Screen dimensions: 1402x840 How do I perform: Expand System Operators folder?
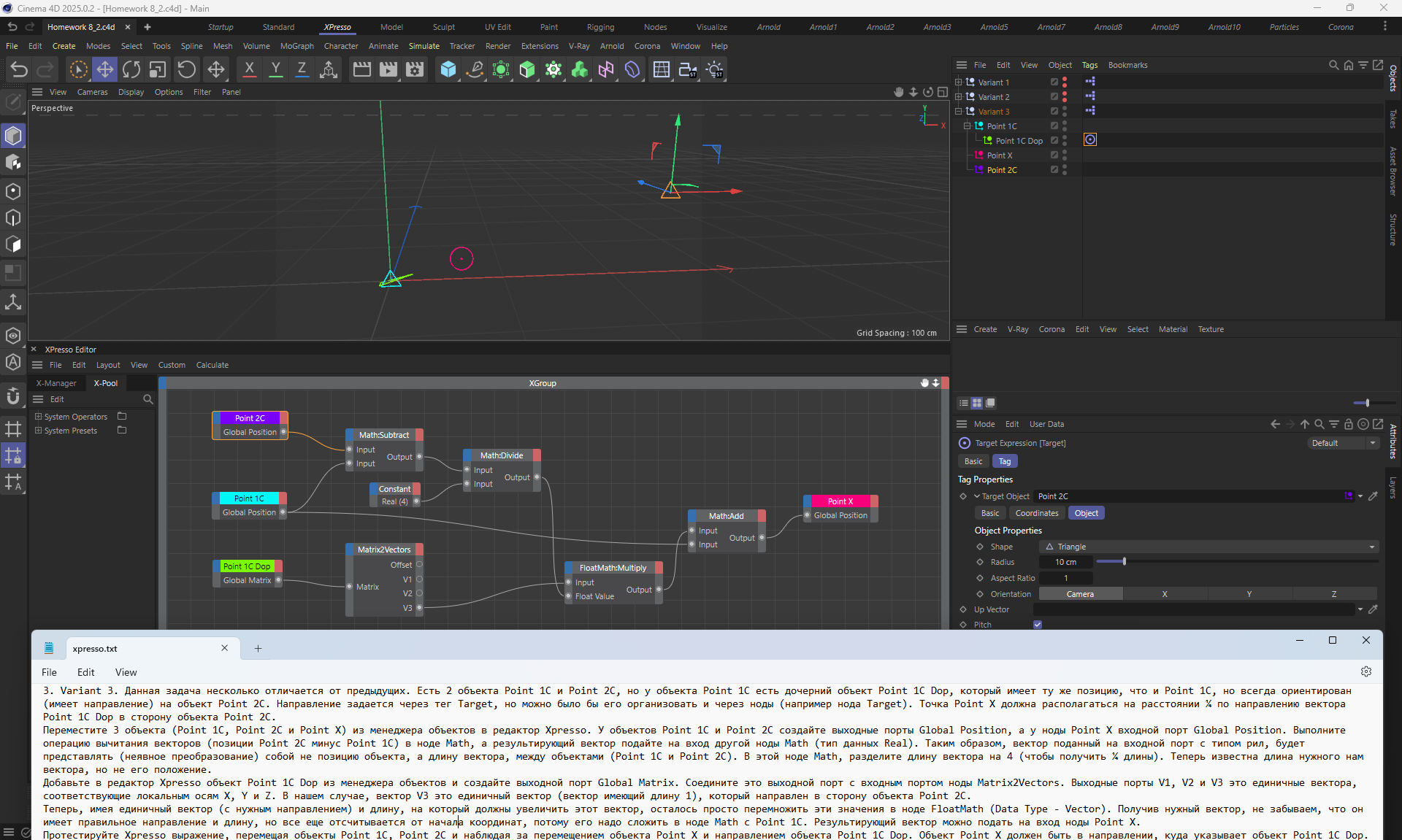tap(38, 417)
